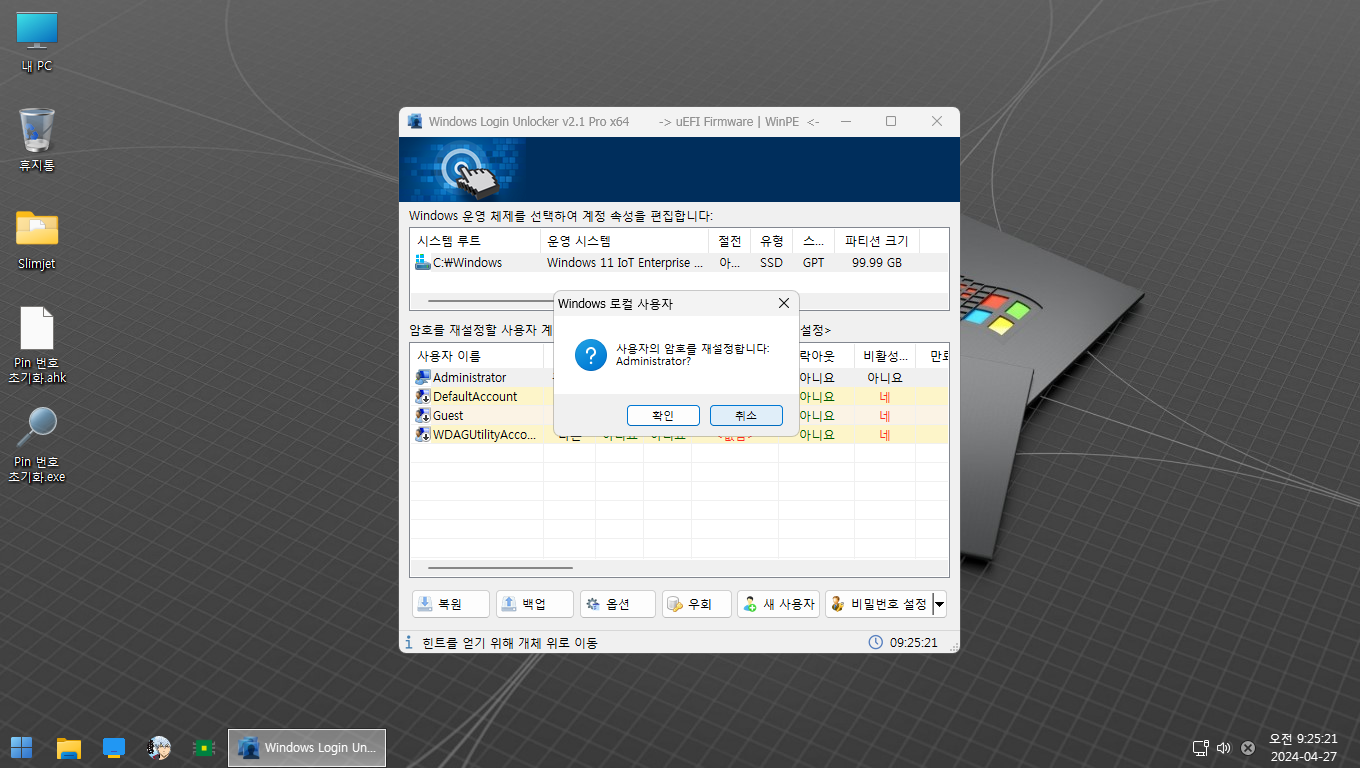Select the Guest user icon
The image size is (1360, 768).
click(423, 415)
